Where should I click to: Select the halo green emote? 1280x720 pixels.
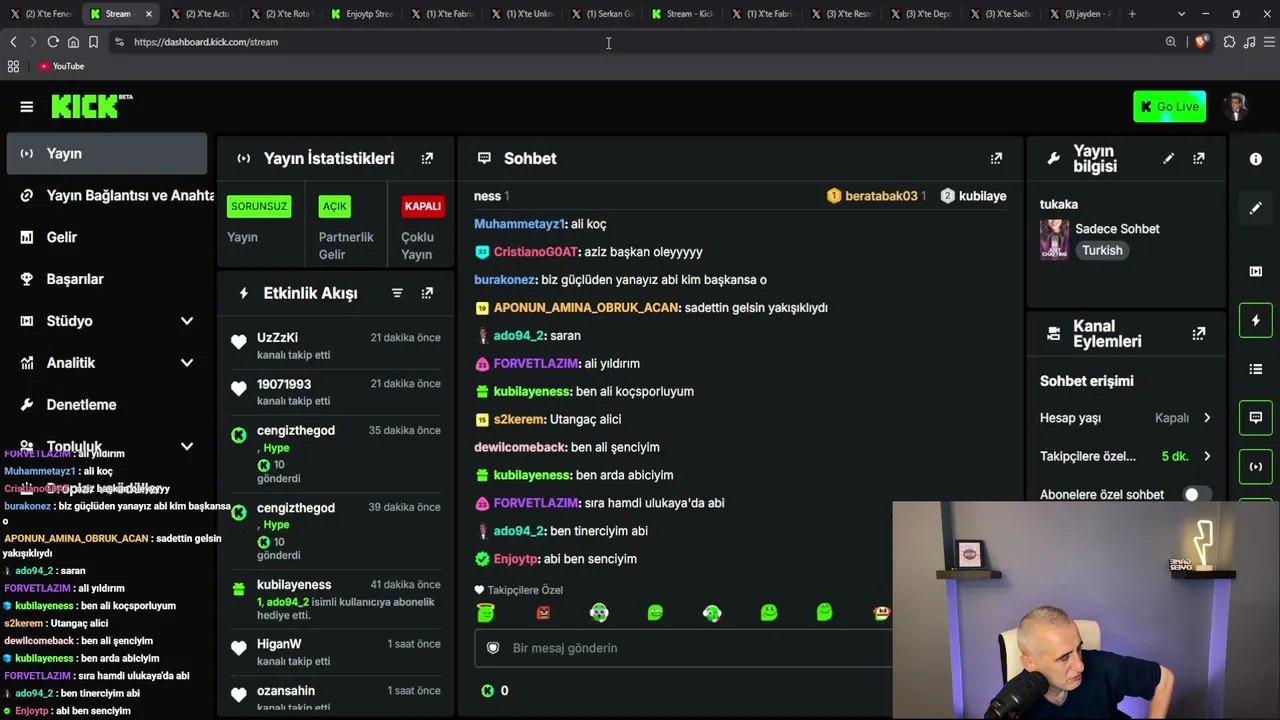tap(486, 612)
